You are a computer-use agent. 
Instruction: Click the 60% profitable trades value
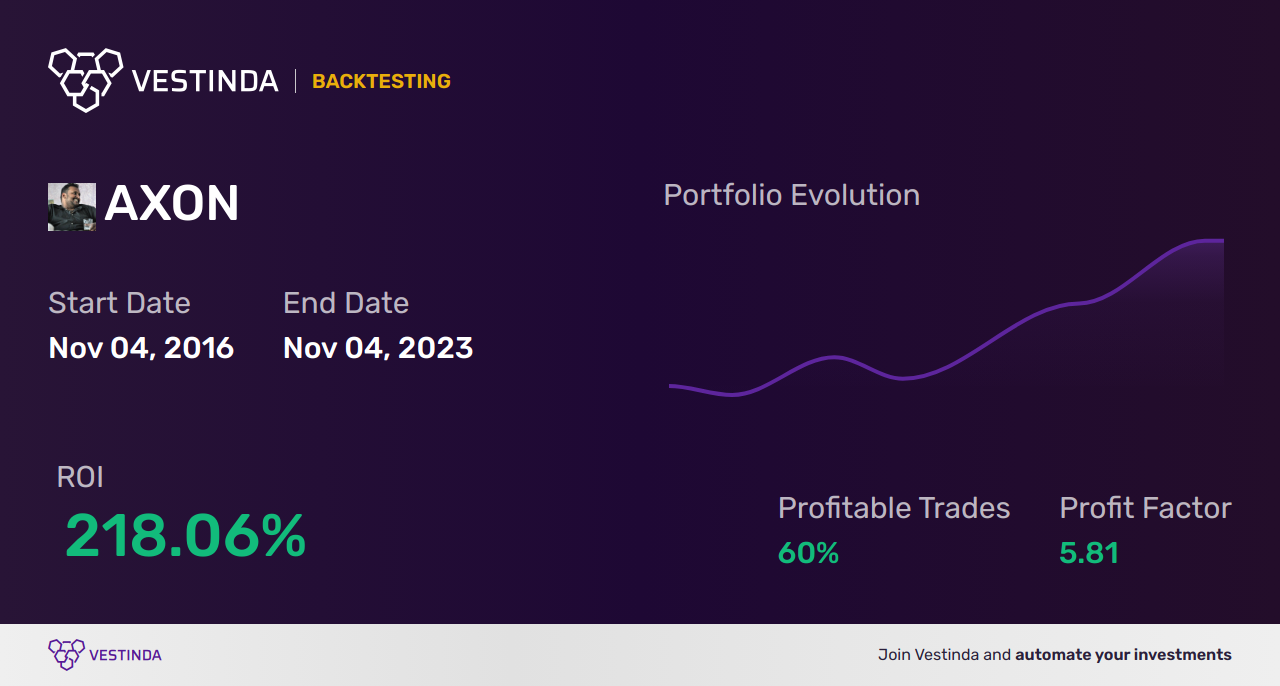808,553
